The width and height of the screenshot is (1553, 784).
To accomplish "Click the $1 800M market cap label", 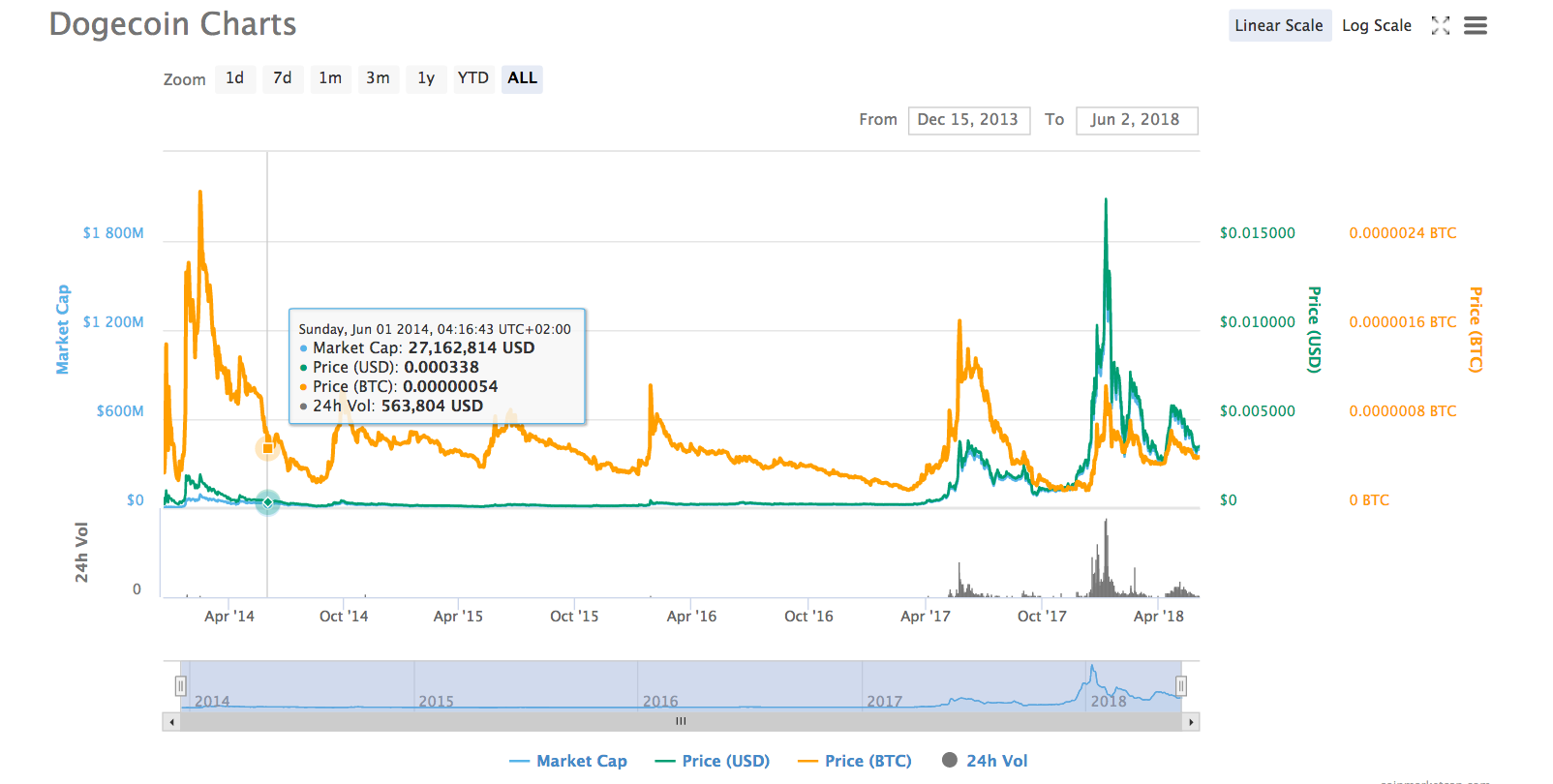I will pyautogui.click(x=113, y=233).
